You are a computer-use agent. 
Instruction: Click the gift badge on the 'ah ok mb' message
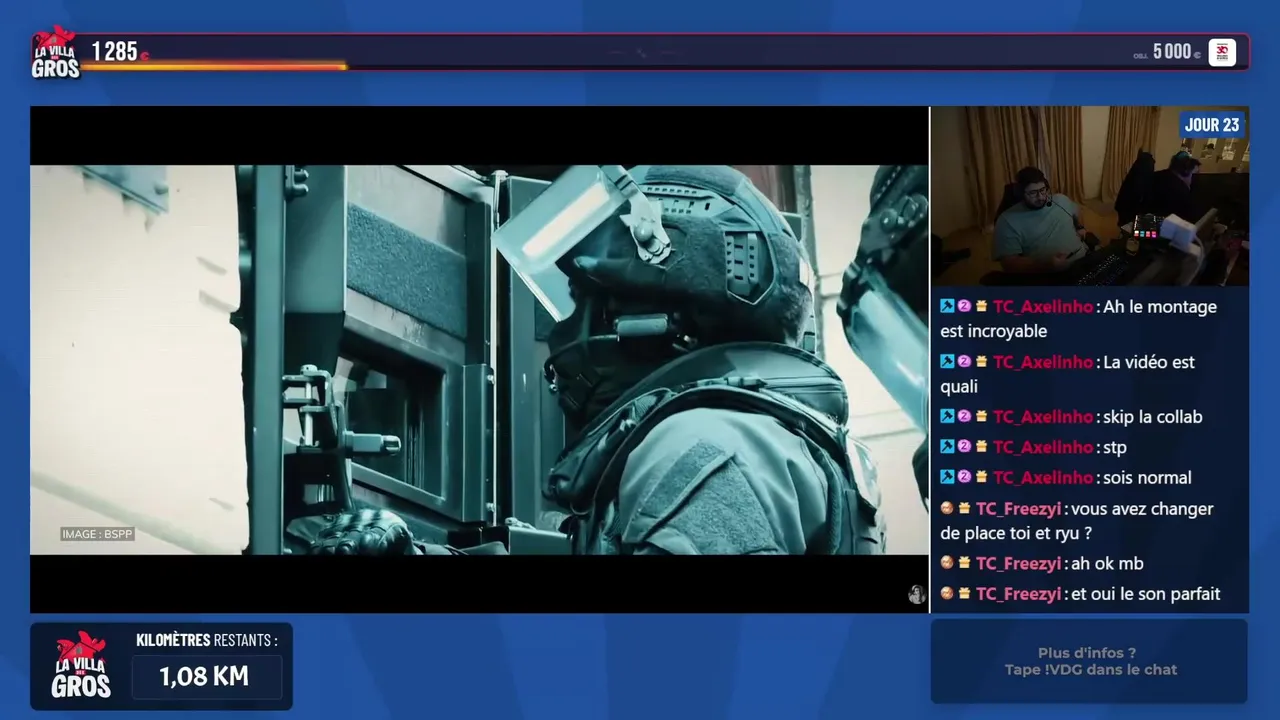point(964,563)
